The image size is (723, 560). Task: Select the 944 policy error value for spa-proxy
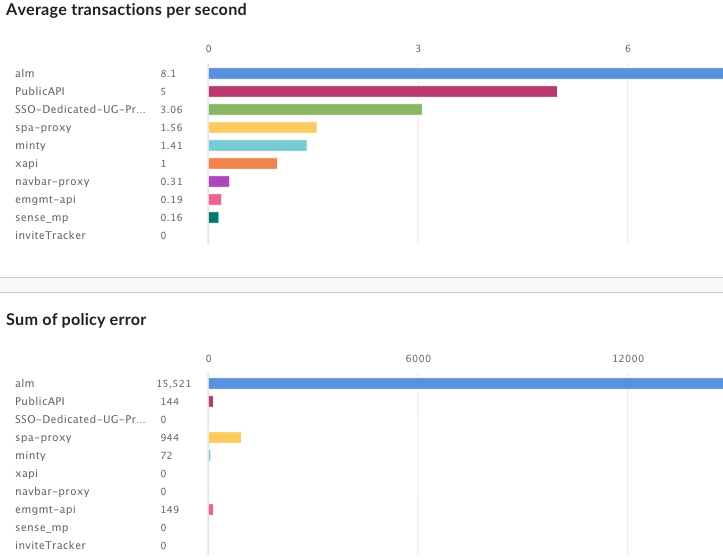[169, 437]
